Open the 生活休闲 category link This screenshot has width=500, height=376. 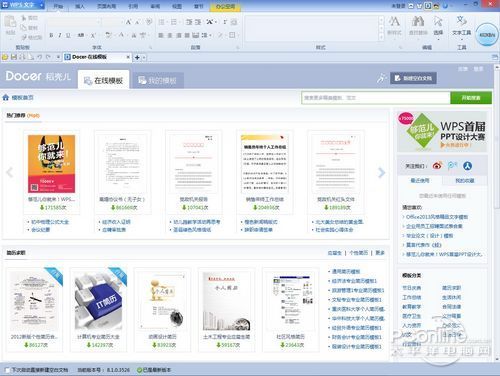pos(451,297)
